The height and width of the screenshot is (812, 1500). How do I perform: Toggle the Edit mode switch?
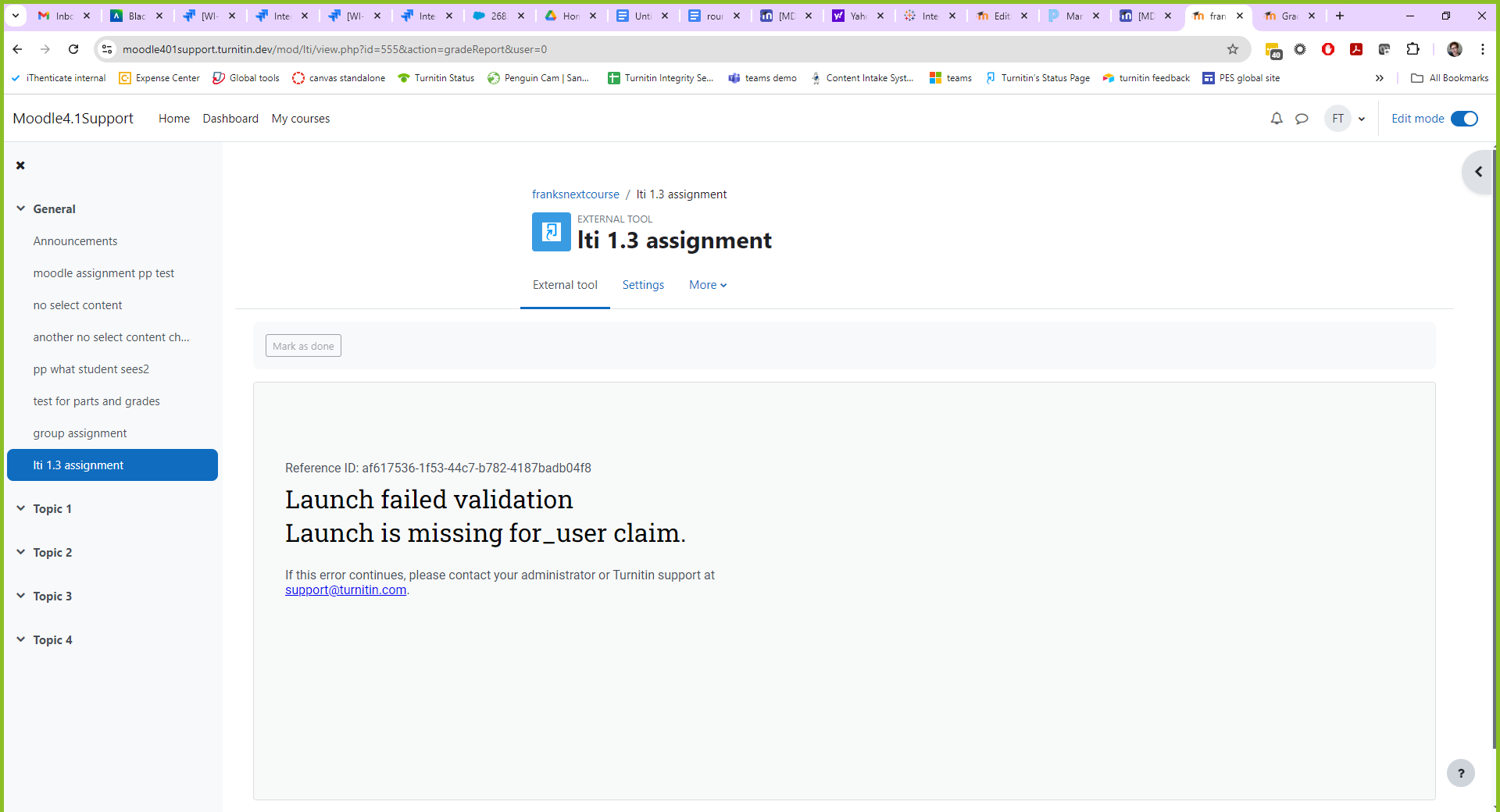pos(1464,119)
